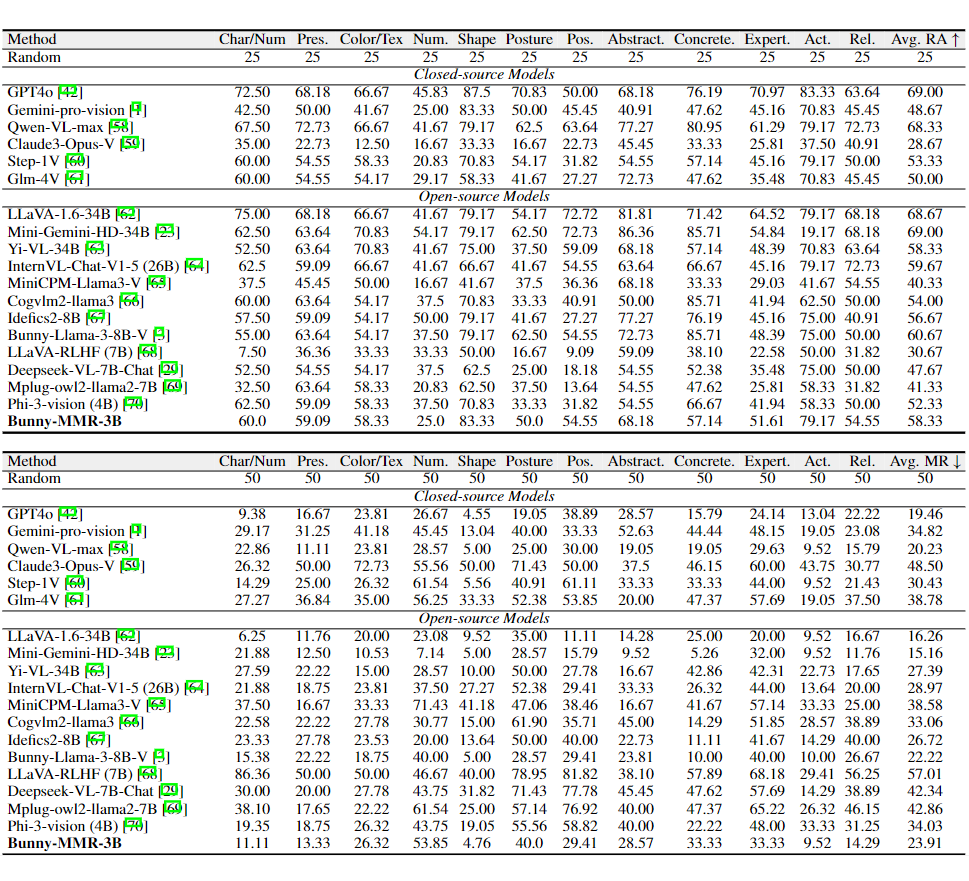Follow Qwen-VL-max reference in the RA table
Viewport: 969px width, 881px height.
[121, 127]
